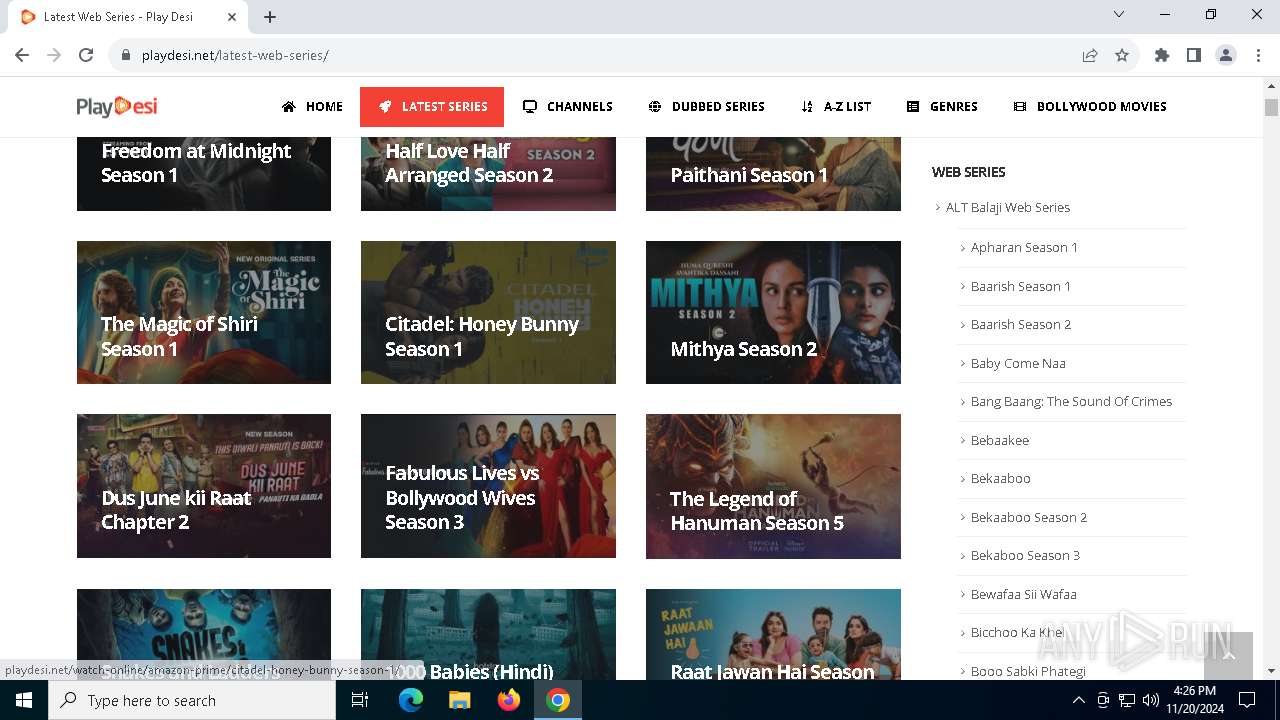Open Apharan Season 1 link
Screen dimensions: 1280x720
pyautogui.click(x=1024, y=247)
